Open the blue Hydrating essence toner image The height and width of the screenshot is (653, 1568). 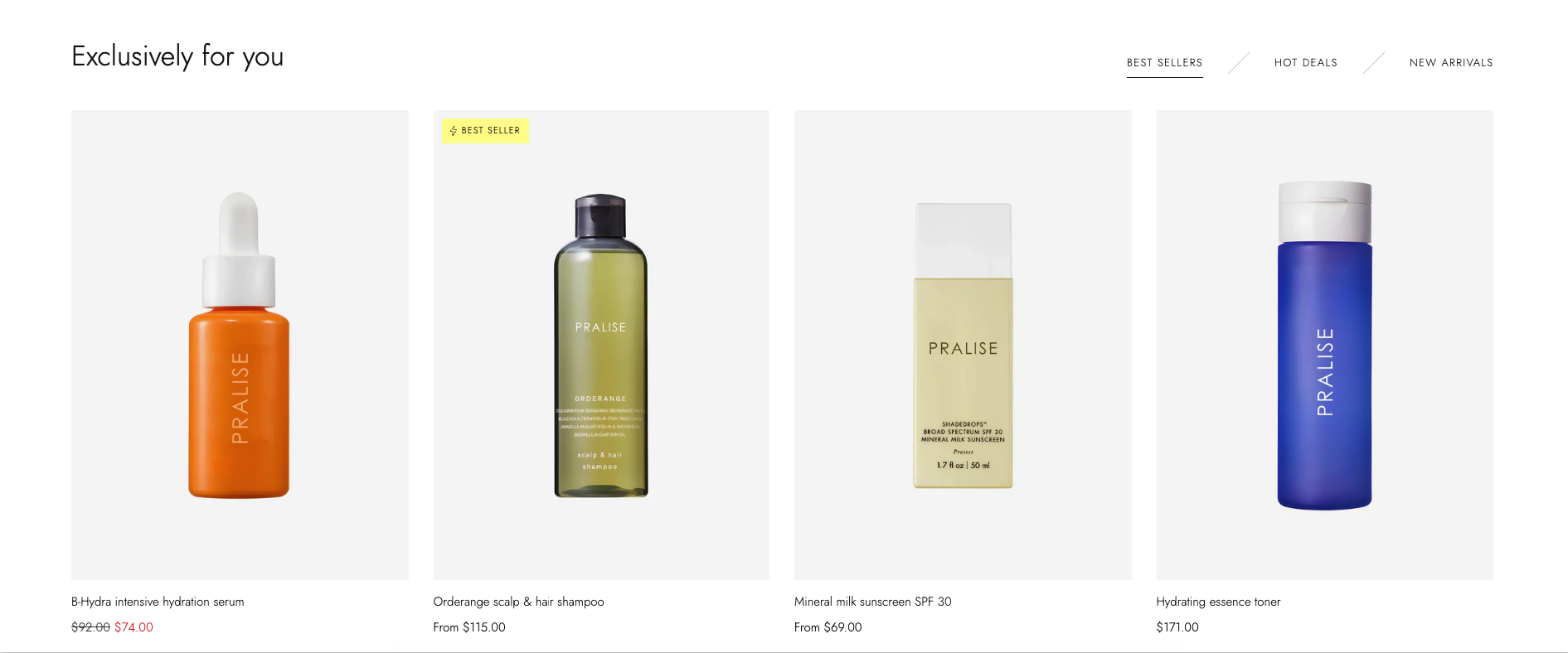[x=1325, y=345]
